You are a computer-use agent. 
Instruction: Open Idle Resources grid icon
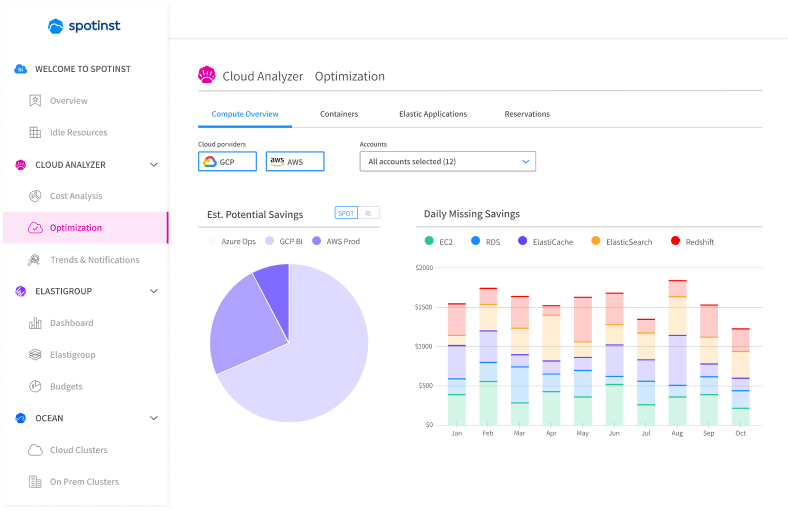[35, 132]
